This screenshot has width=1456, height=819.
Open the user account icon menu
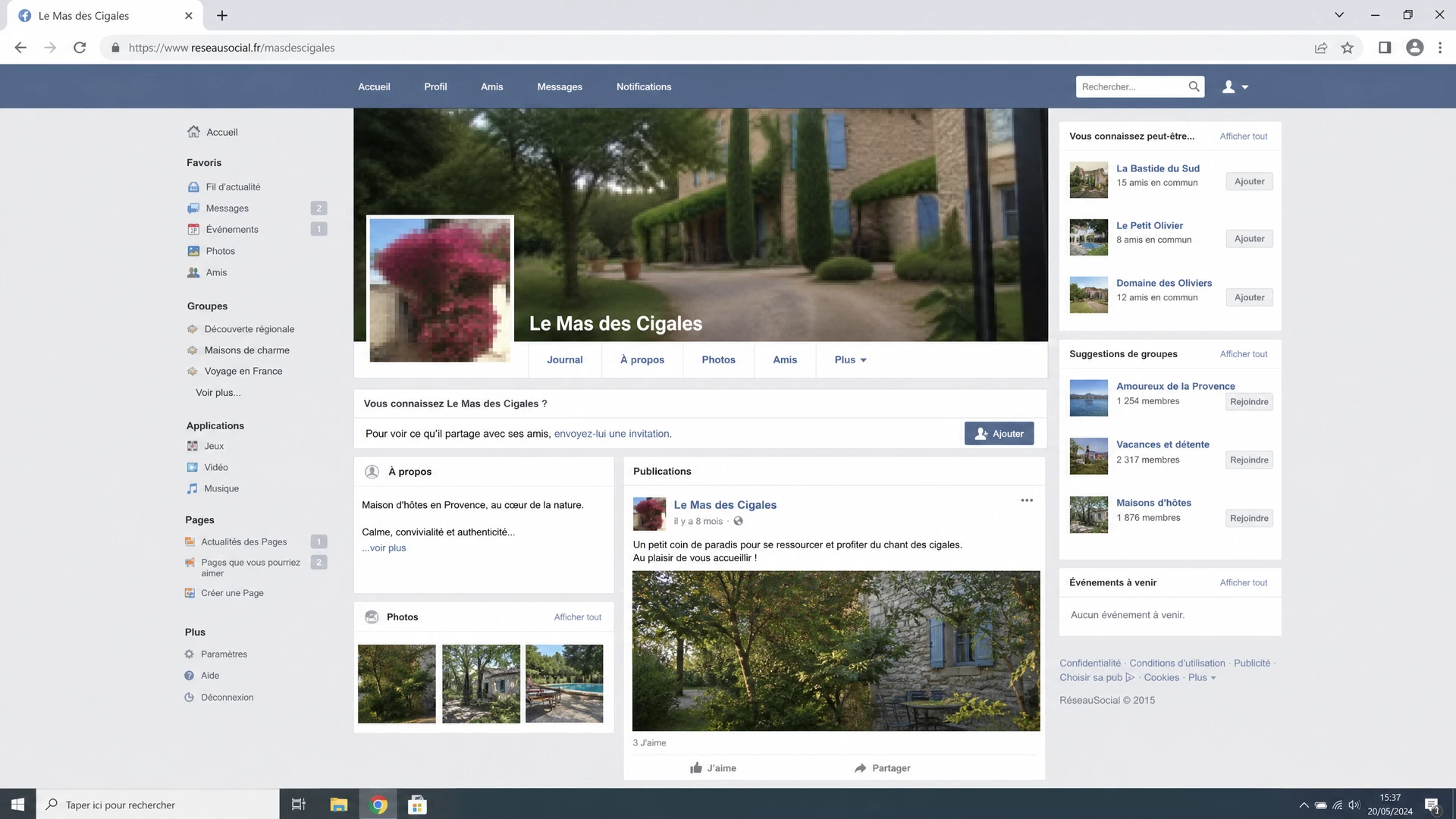(x=1235, y=86)
